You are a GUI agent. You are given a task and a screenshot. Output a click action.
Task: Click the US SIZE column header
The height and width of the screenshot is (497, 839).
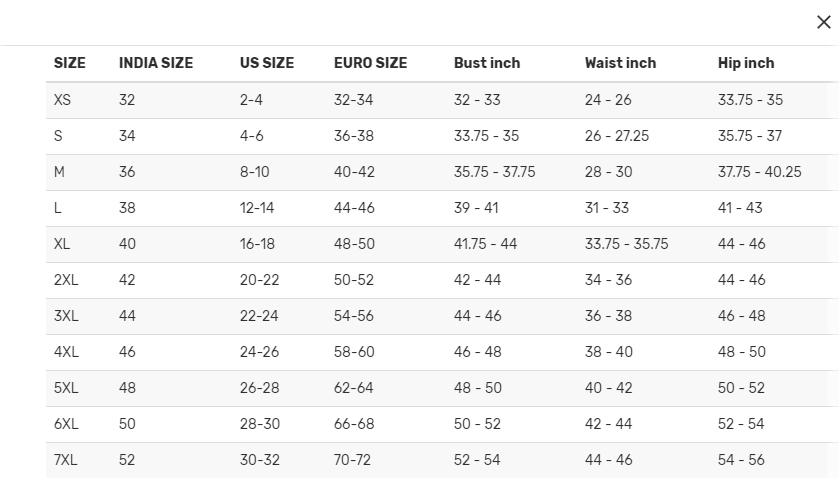266,63
